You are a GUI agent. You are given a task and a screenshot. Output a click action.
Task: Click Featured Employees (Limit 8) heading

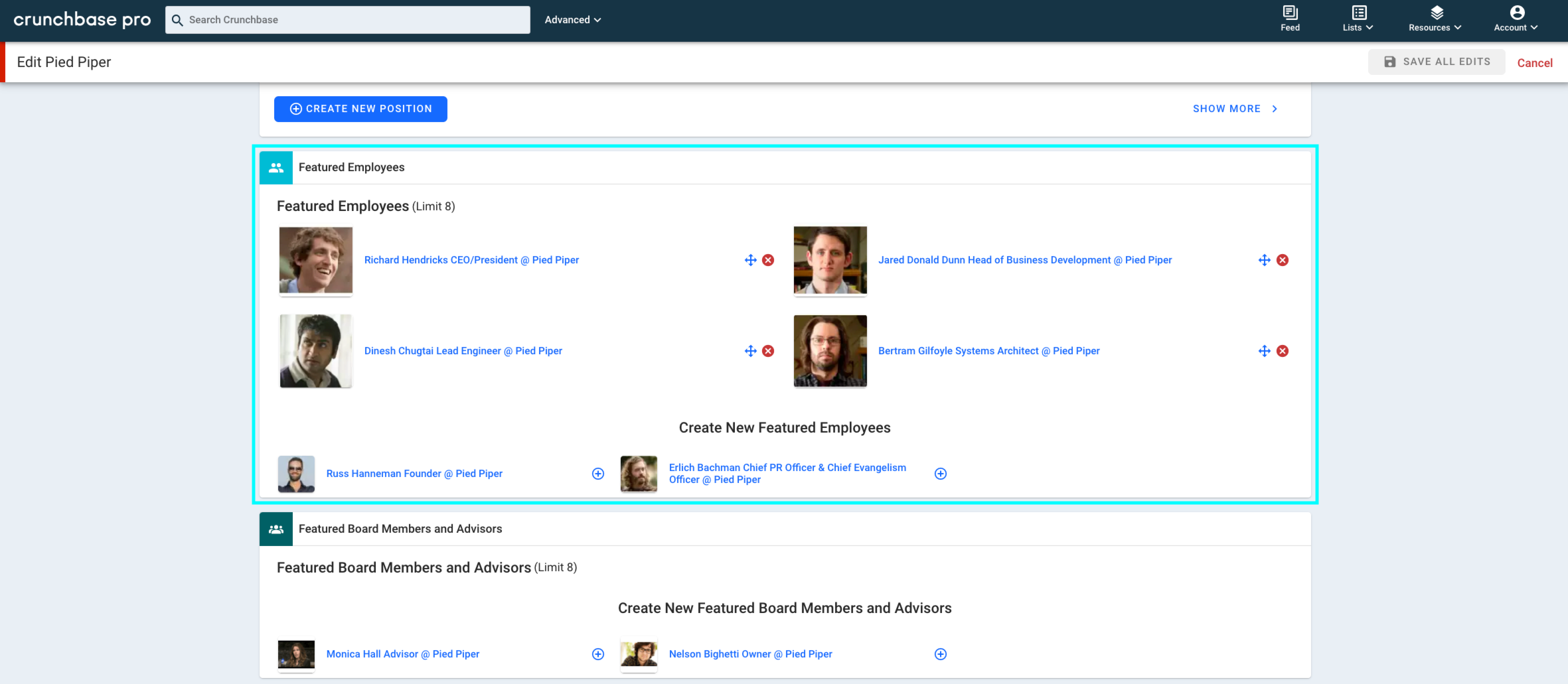click(x=366, y=206)
